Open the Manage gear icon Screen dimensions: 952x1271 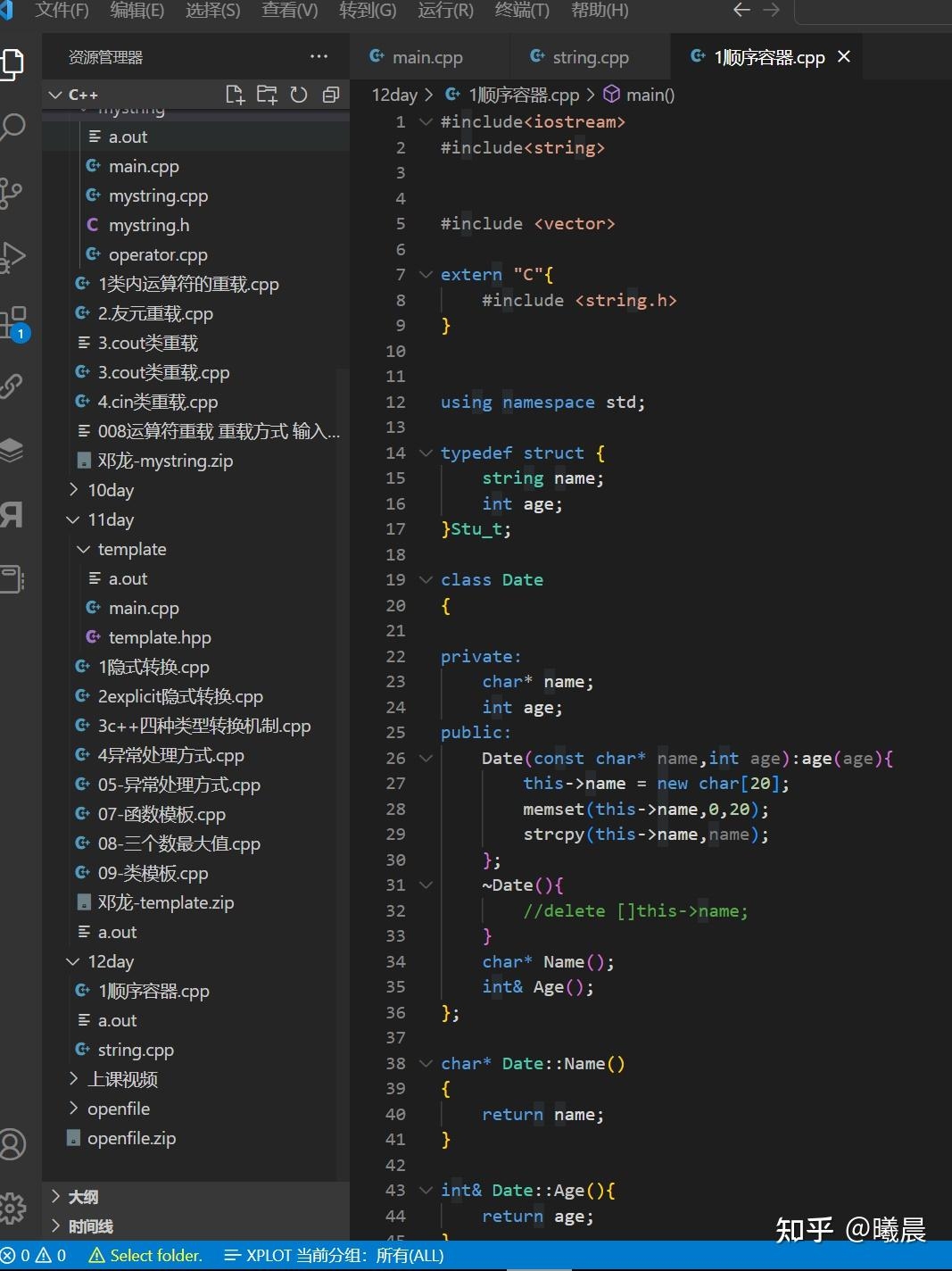coord(13,1209)
